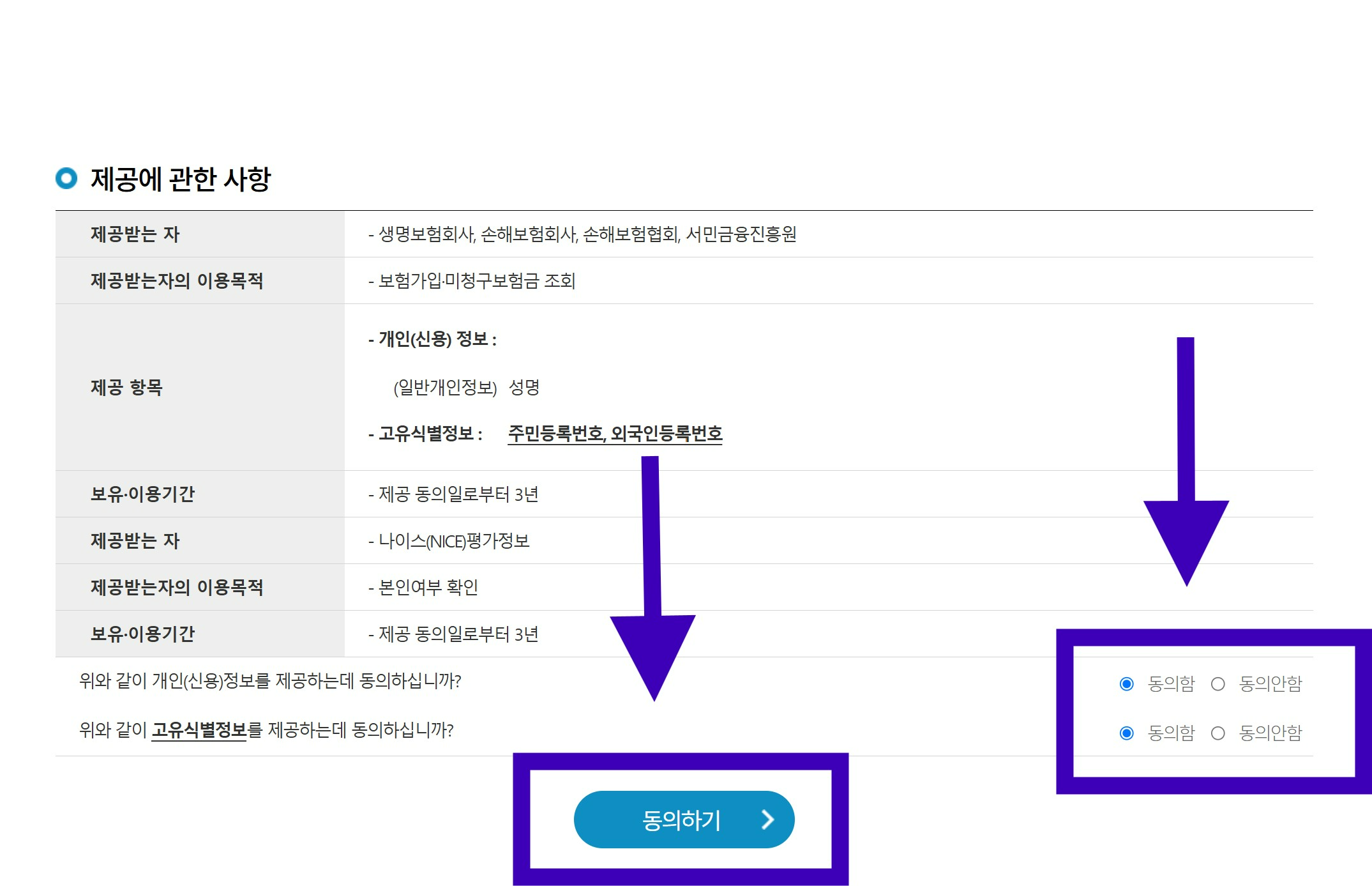
Task: Select 동의안함 for 고유식별정보 제공 consent
Action: click(1217, 731)
